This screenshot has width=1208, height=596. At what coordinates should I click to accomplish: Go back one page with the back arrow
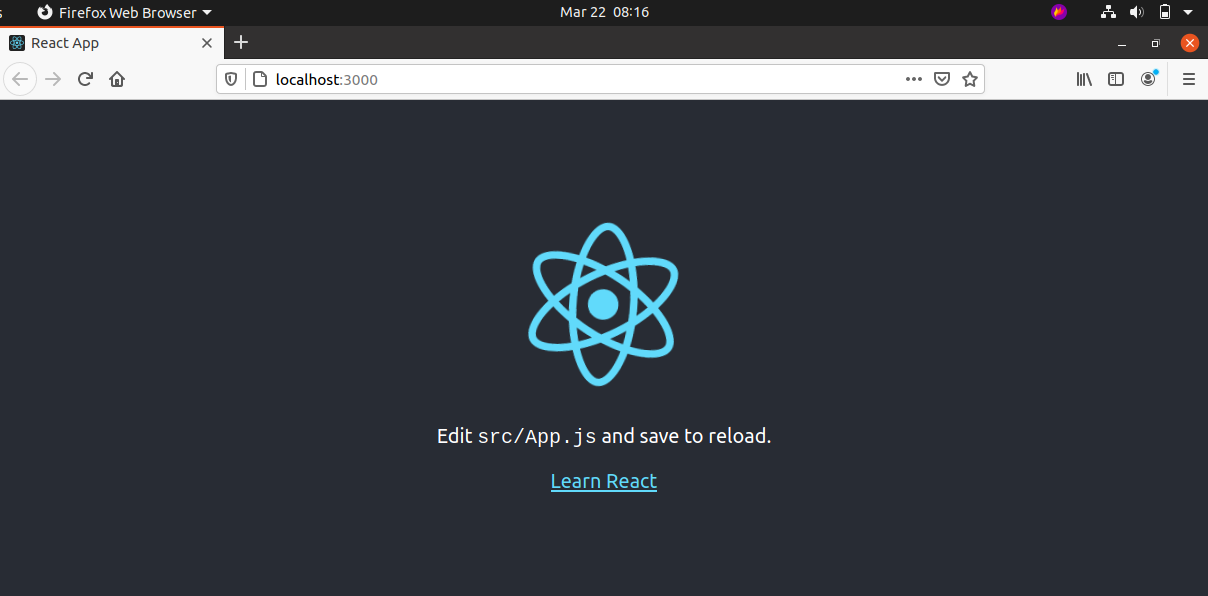(21, 79)
